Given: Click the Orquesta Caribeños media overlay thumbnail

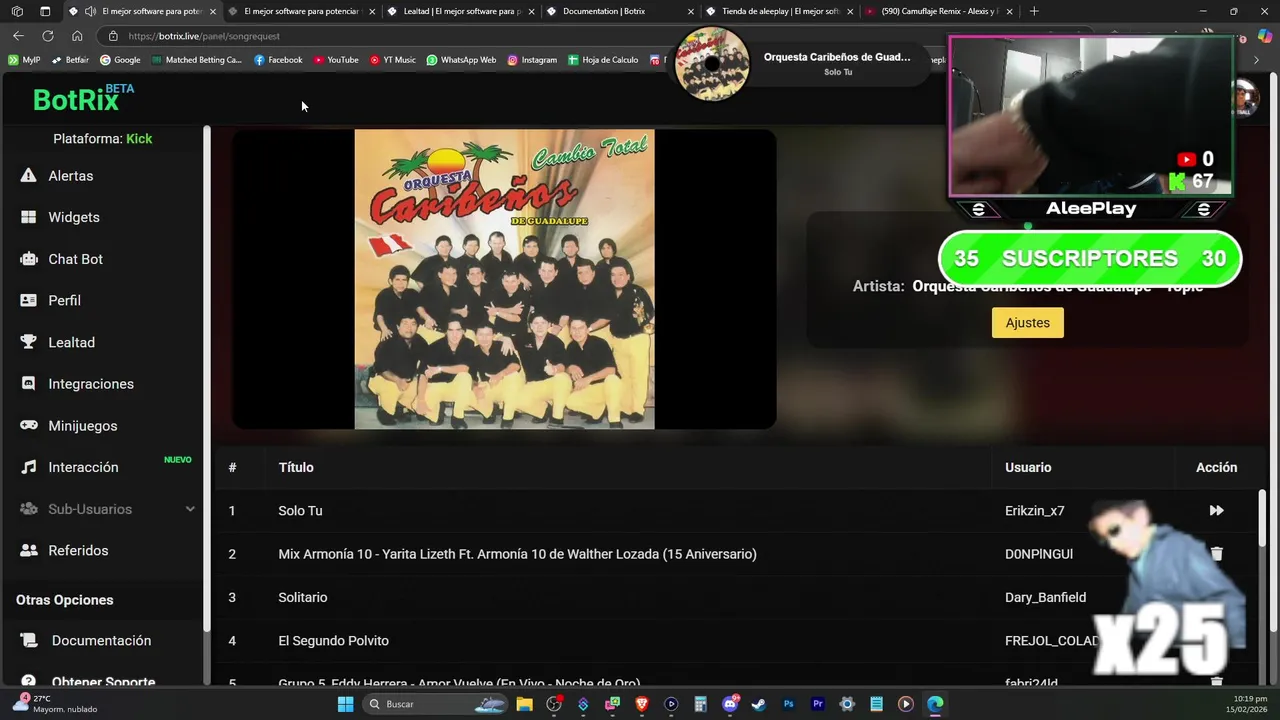Looking at the screenshot, I should pyautogui.click(x=712, y=64).
